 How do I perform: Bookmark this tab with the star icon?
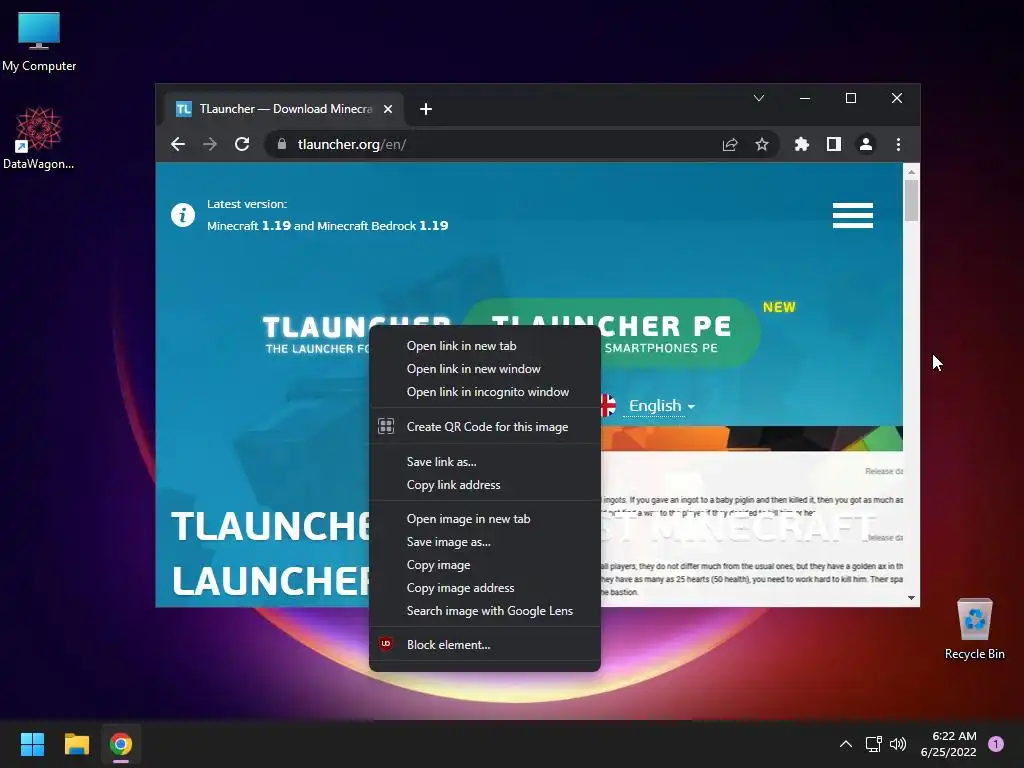coord(761,144)
